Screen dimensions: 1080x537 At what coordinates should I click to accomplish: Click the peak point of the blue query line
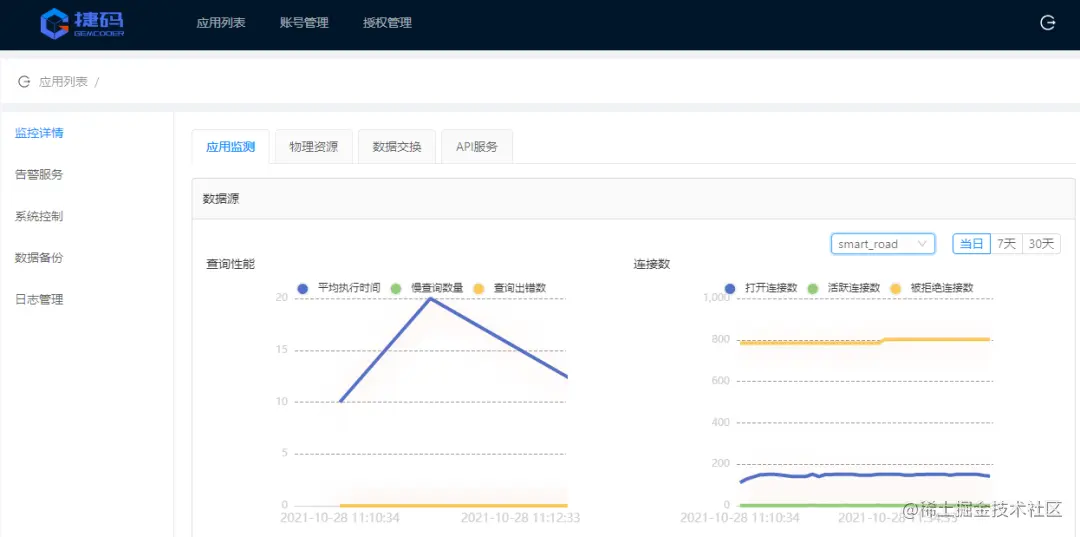pos(430,298)
